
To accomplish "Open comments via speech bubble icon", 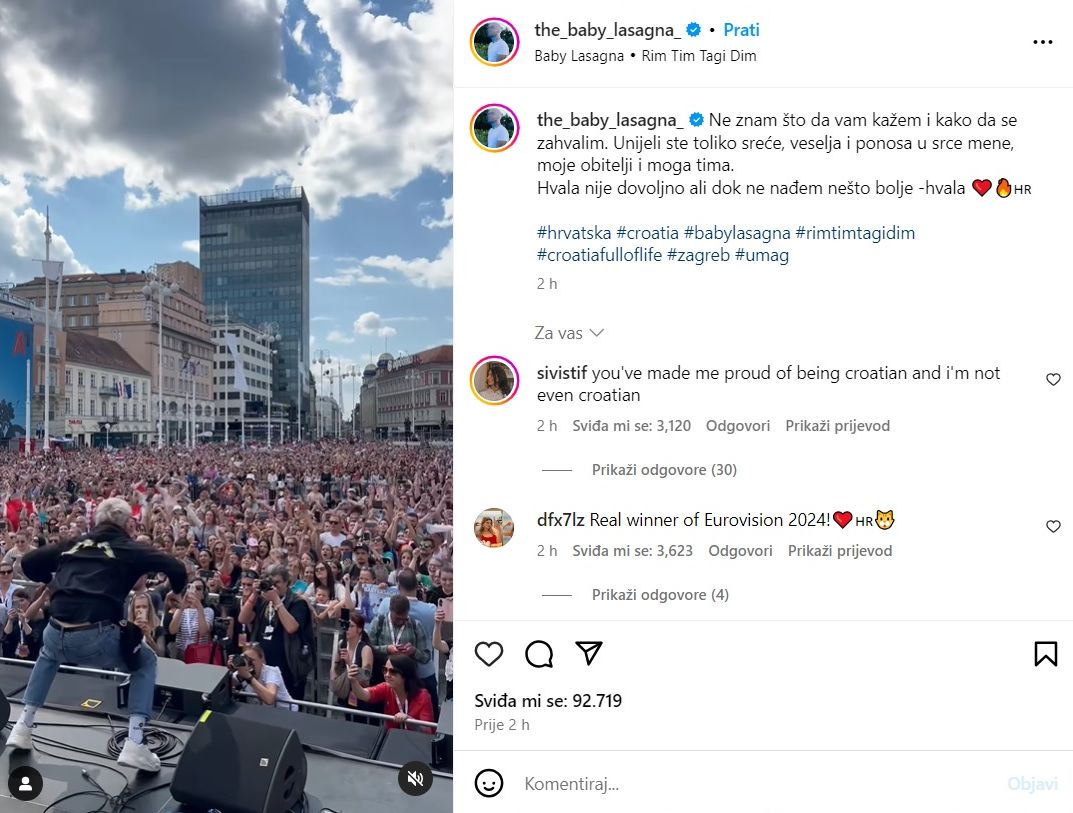I will coord(539,654).
